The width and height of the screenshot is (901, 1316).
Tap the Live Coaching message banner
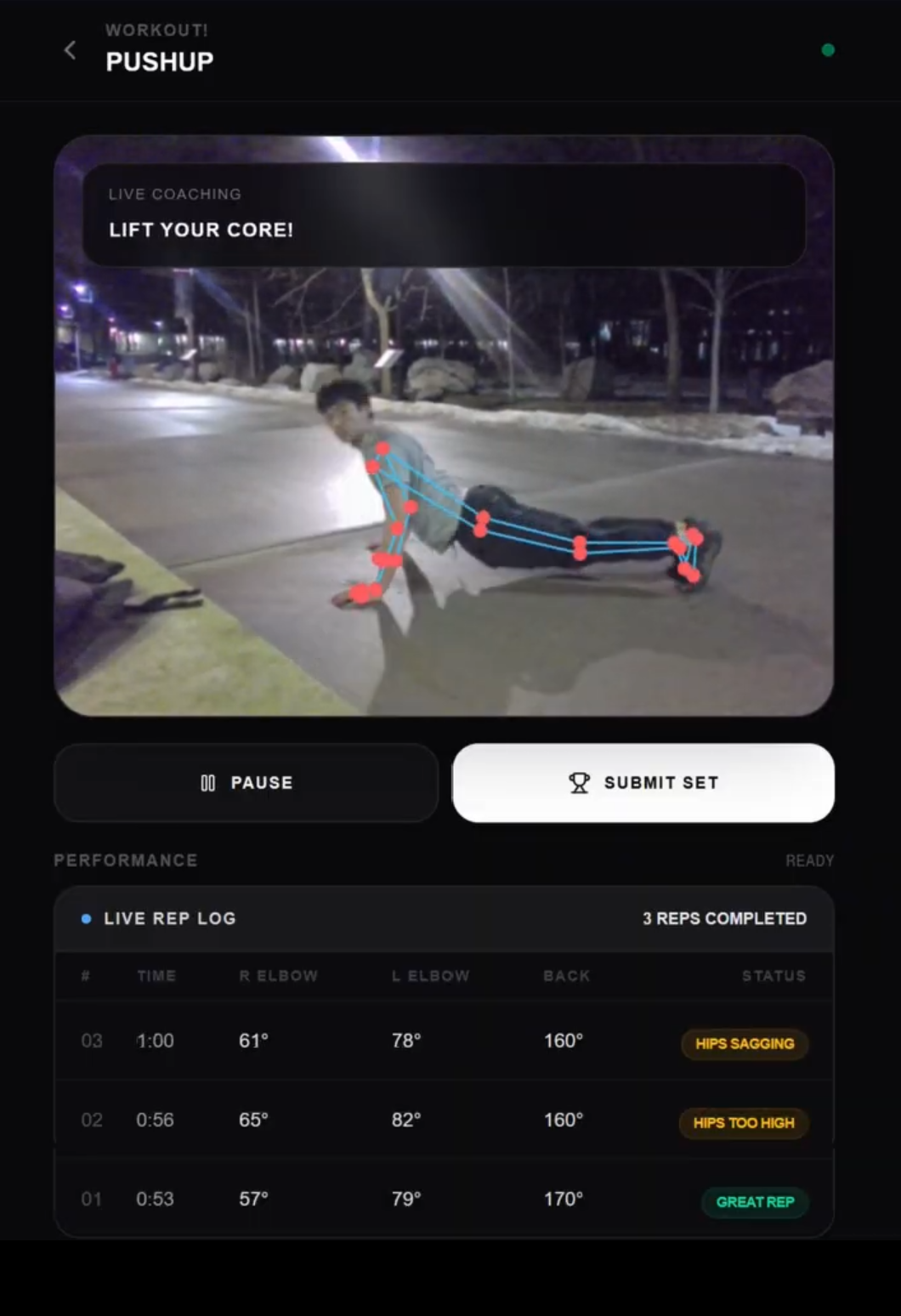pyautogui.click(x=444, y=215)
